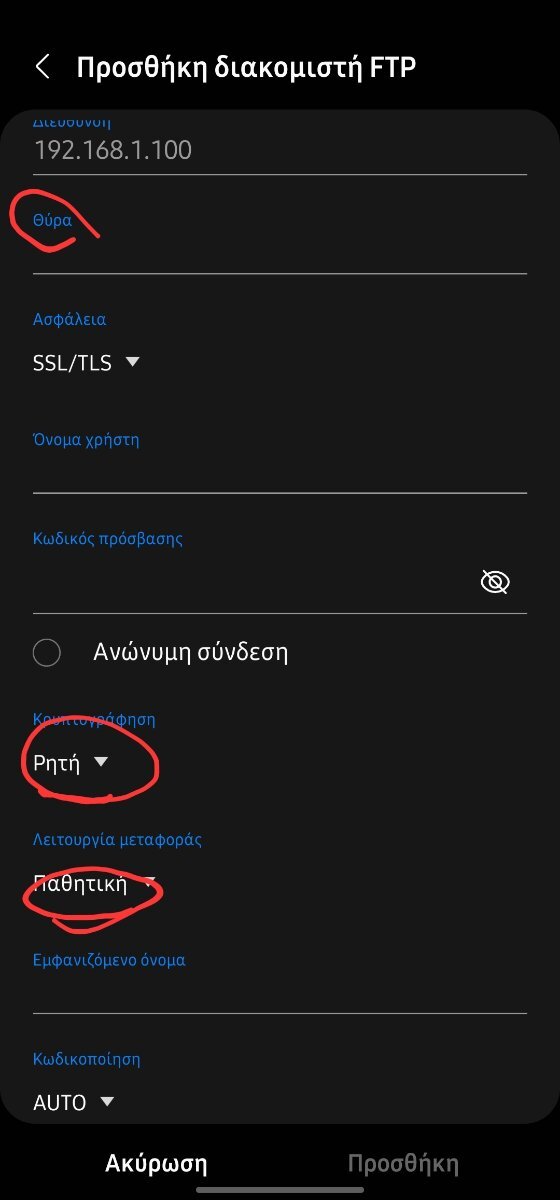Tap the Προσθήκη διακομιστή FTP title
The height and width of the screenshot is (1200, 560).
246,67
